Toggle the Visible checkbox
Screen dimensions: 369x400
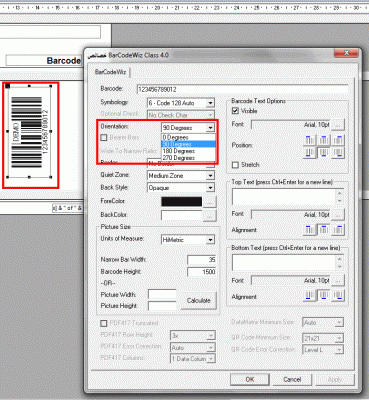pos(235,111)
